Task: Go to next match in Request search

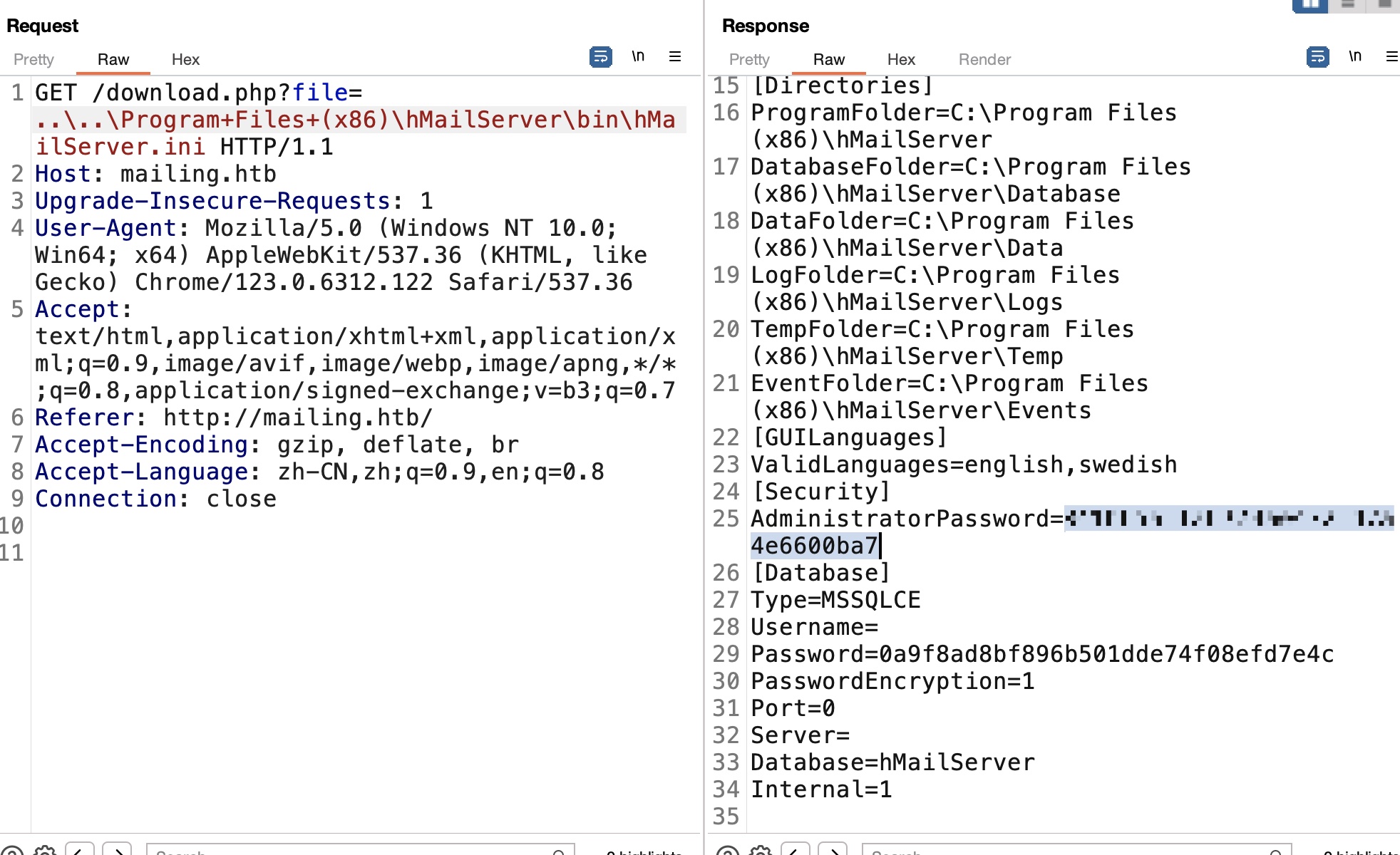Action: tap(117, 851)
